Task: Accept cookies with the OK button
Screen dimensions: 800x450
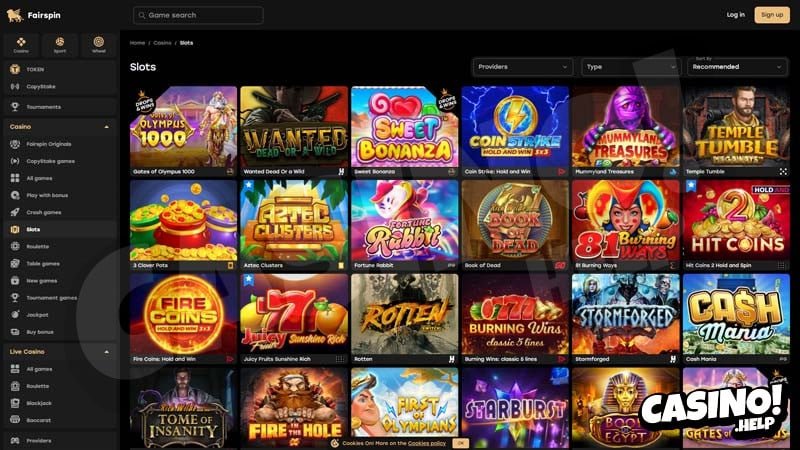Action: coord(461,443)
